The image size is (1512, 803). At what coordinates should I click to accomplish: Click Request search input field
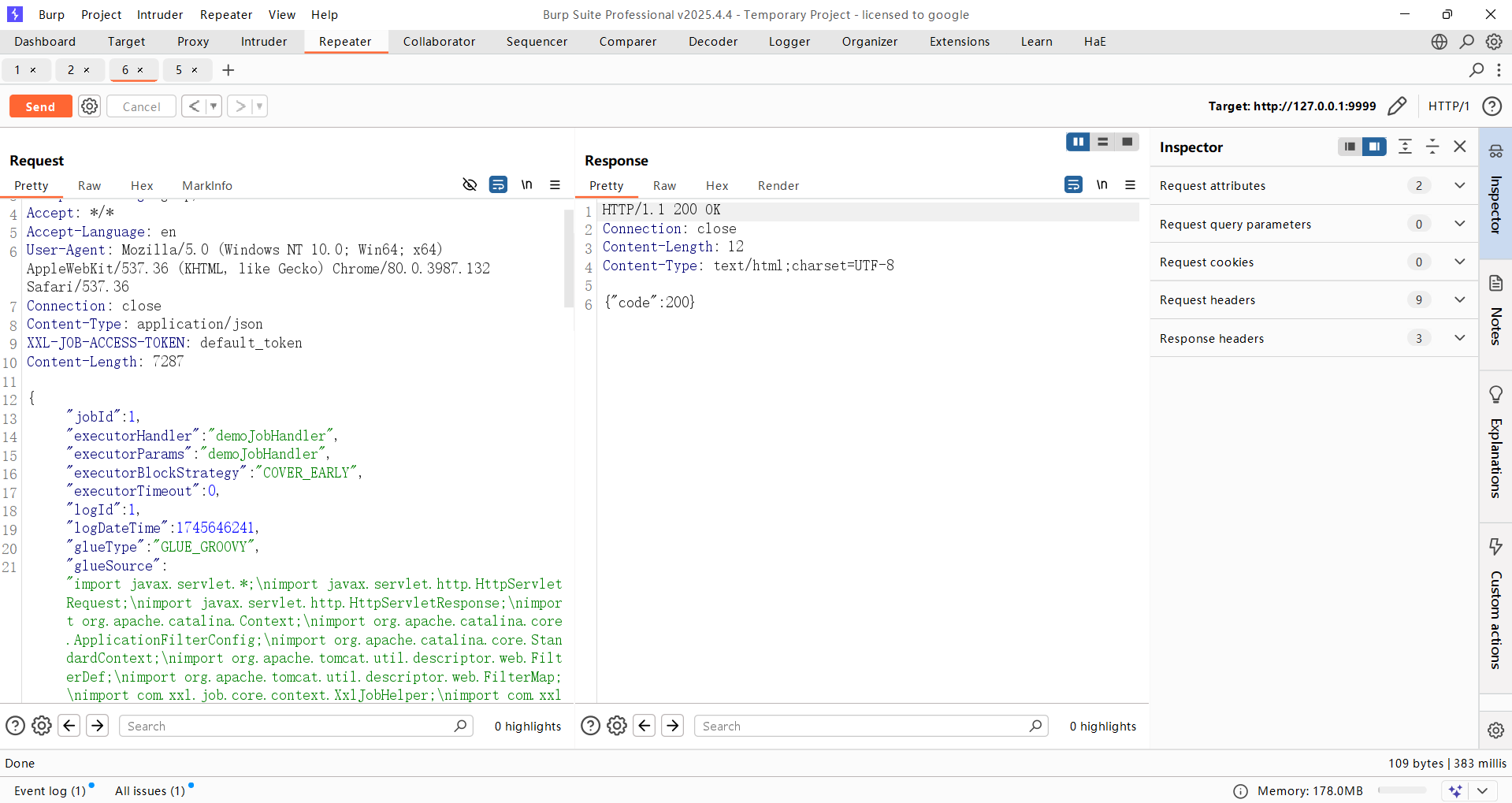(x=295, y=726)
